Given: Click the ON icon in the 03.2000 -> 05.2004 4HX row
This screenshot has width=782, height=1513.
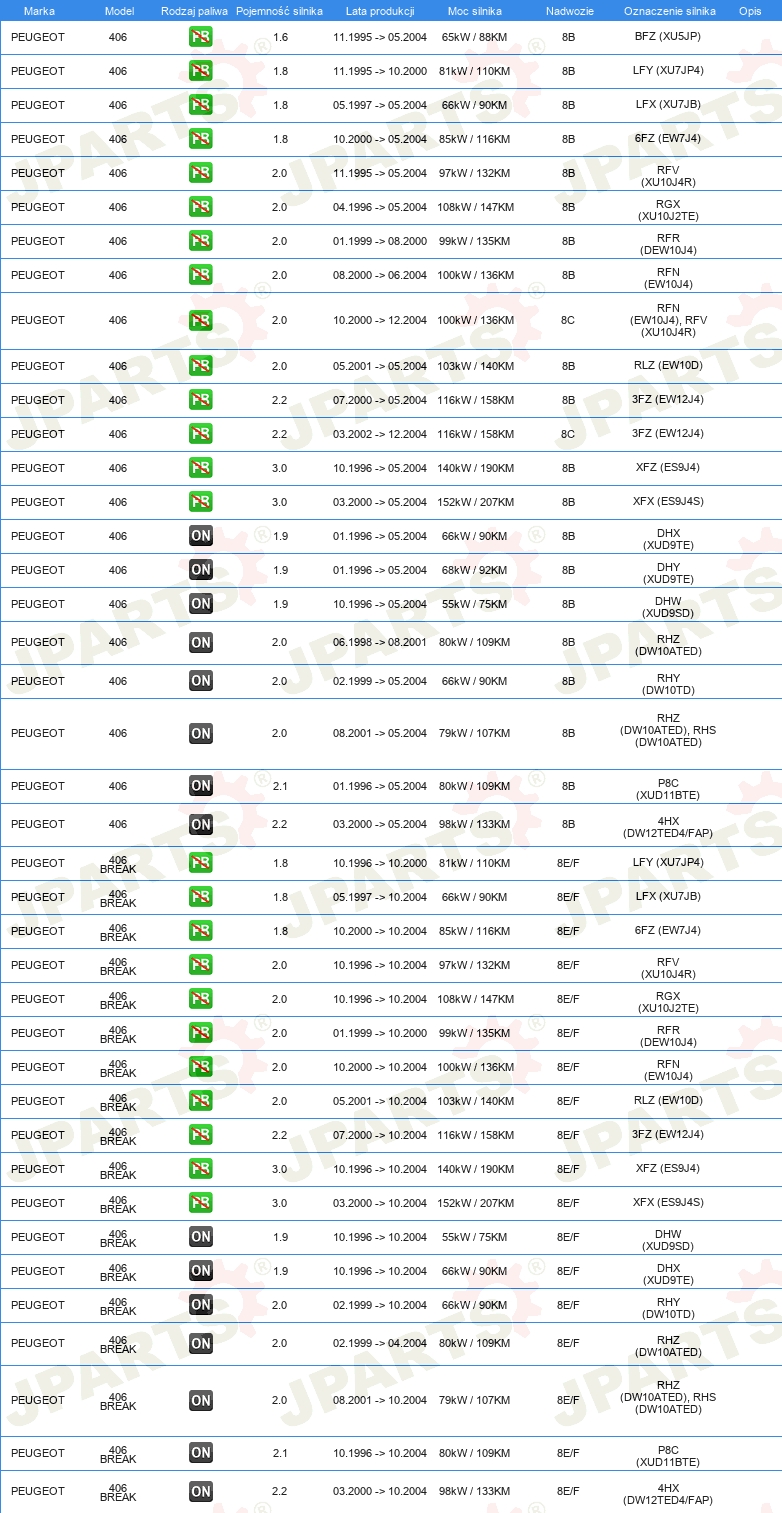Looking at the screenshot, I should pos(200,824).
